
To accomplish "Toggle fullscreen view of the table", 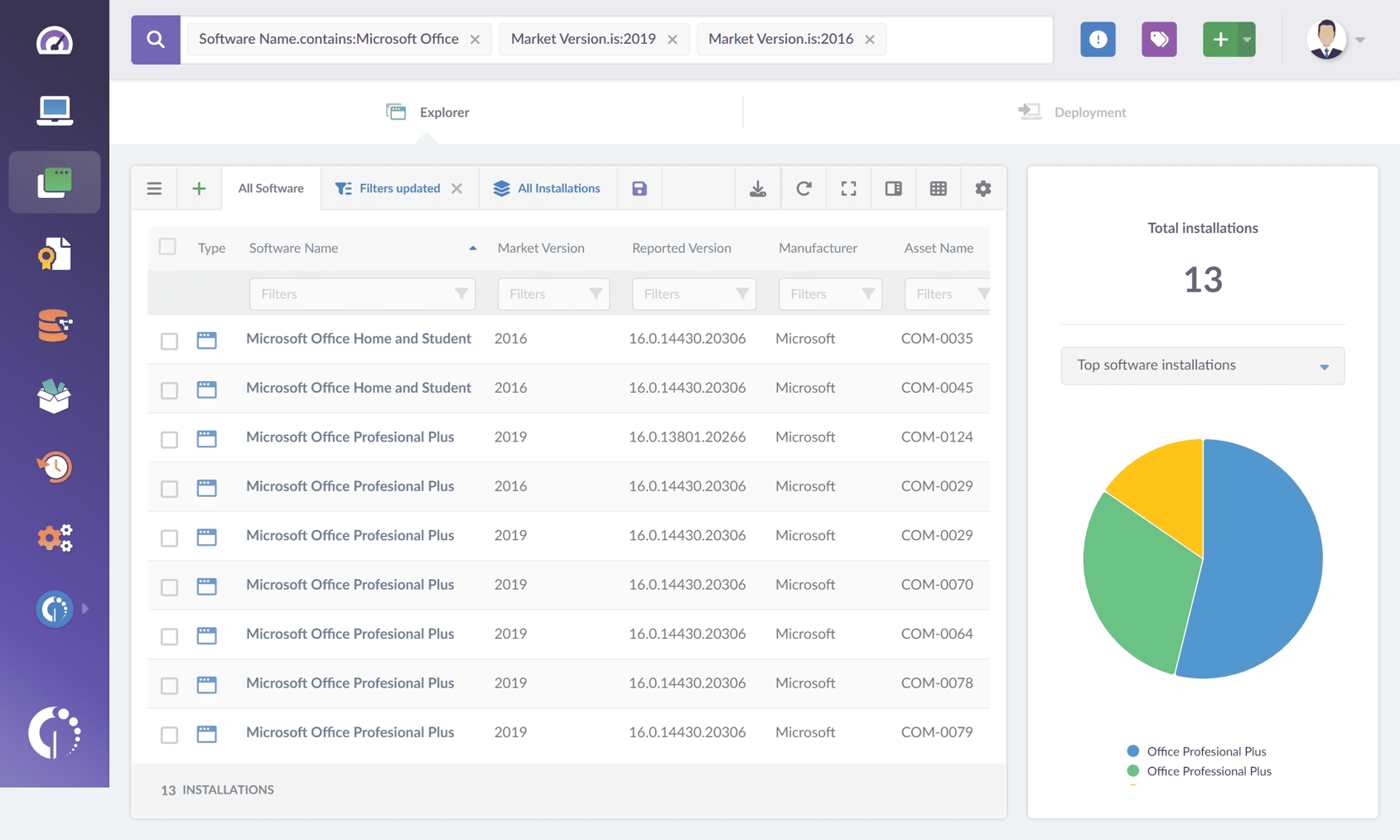I will (848, 189).
